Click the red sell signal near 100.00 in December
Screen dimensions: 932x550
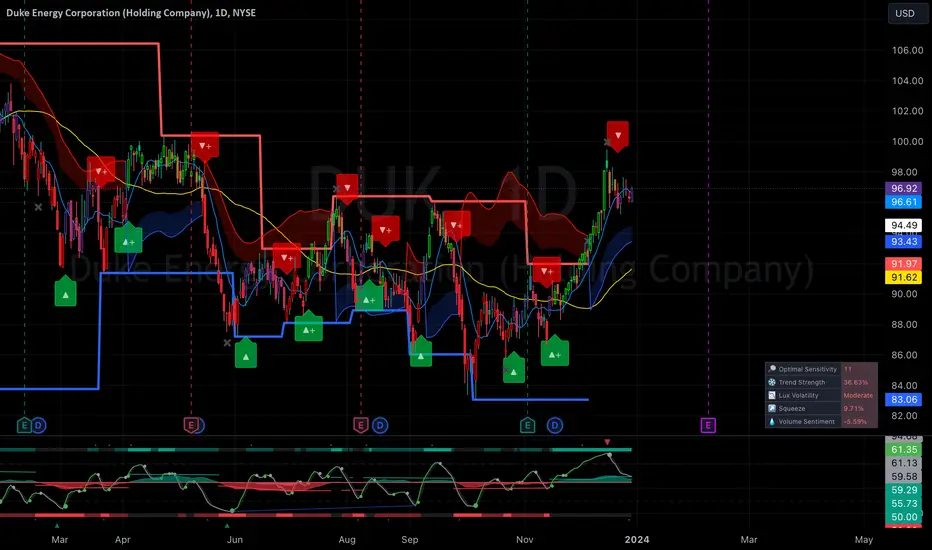click(x=618, y=136)
